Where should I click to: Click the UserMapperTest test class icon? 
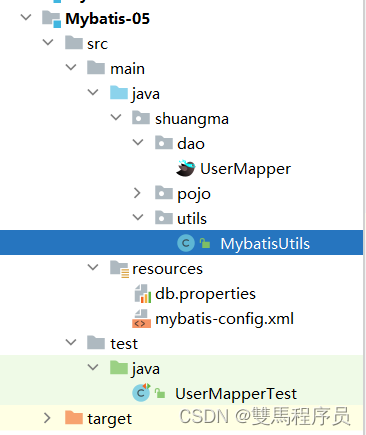point(141,393)
